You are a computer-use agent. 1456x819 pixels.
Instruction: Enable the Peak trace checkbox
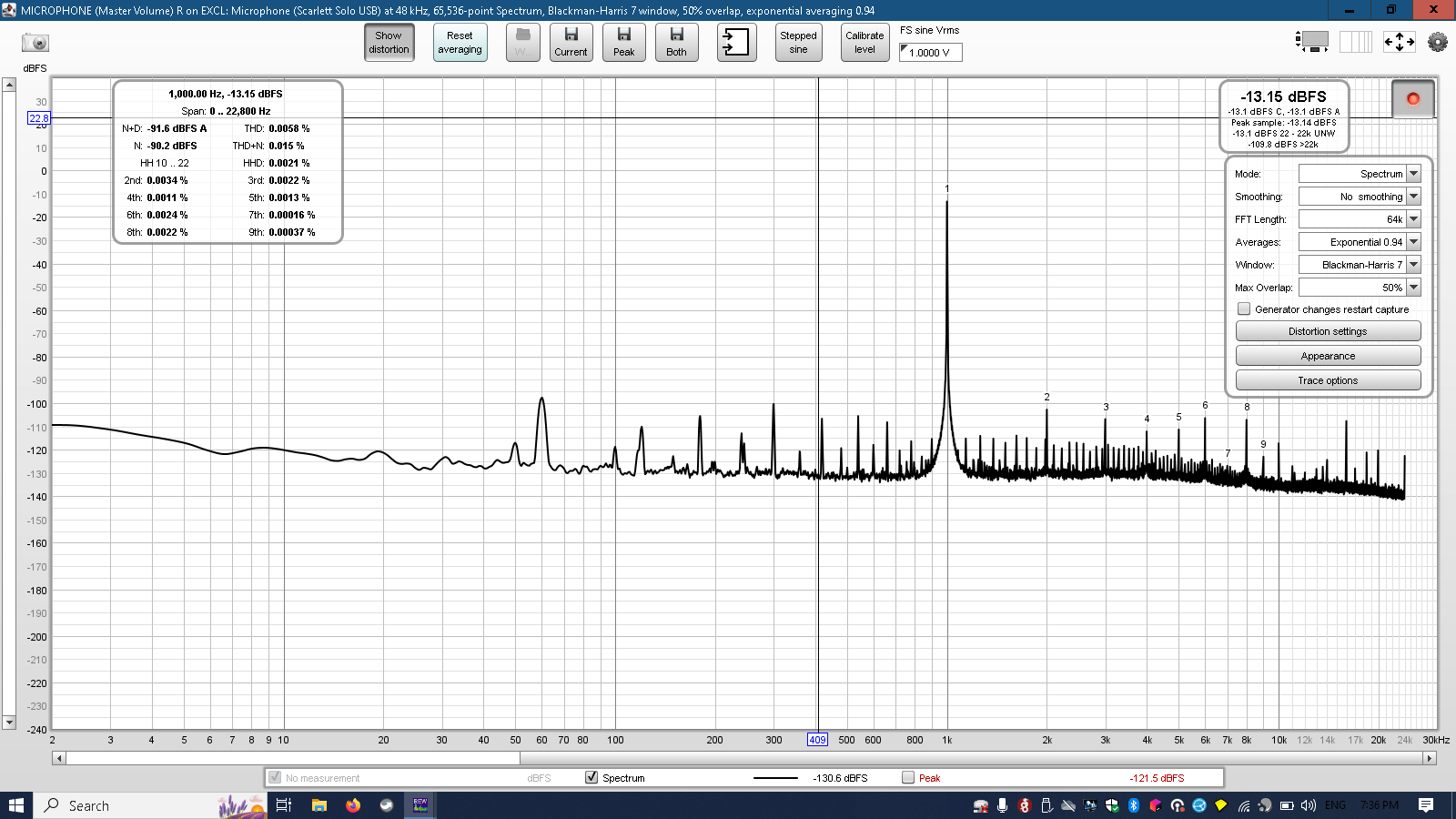click(x=908, y=777)
